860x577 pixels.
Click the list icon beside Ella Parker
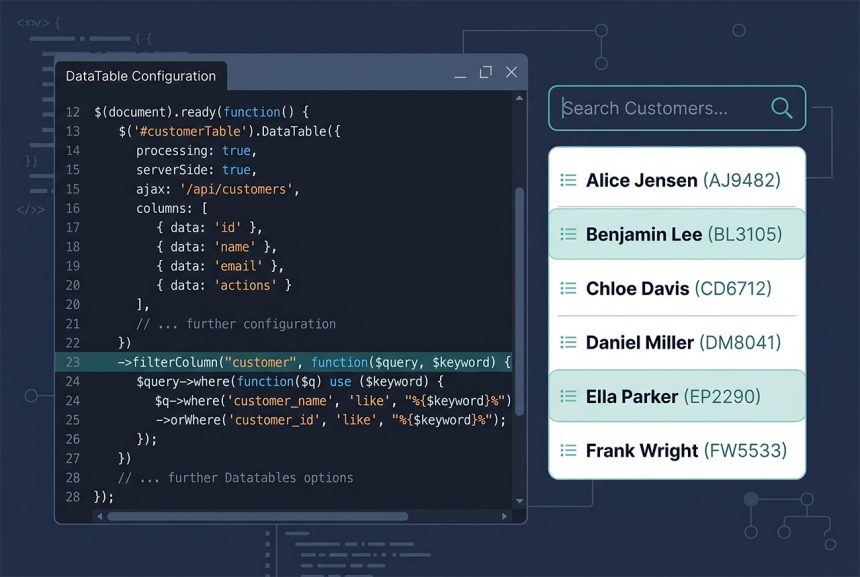568,396
